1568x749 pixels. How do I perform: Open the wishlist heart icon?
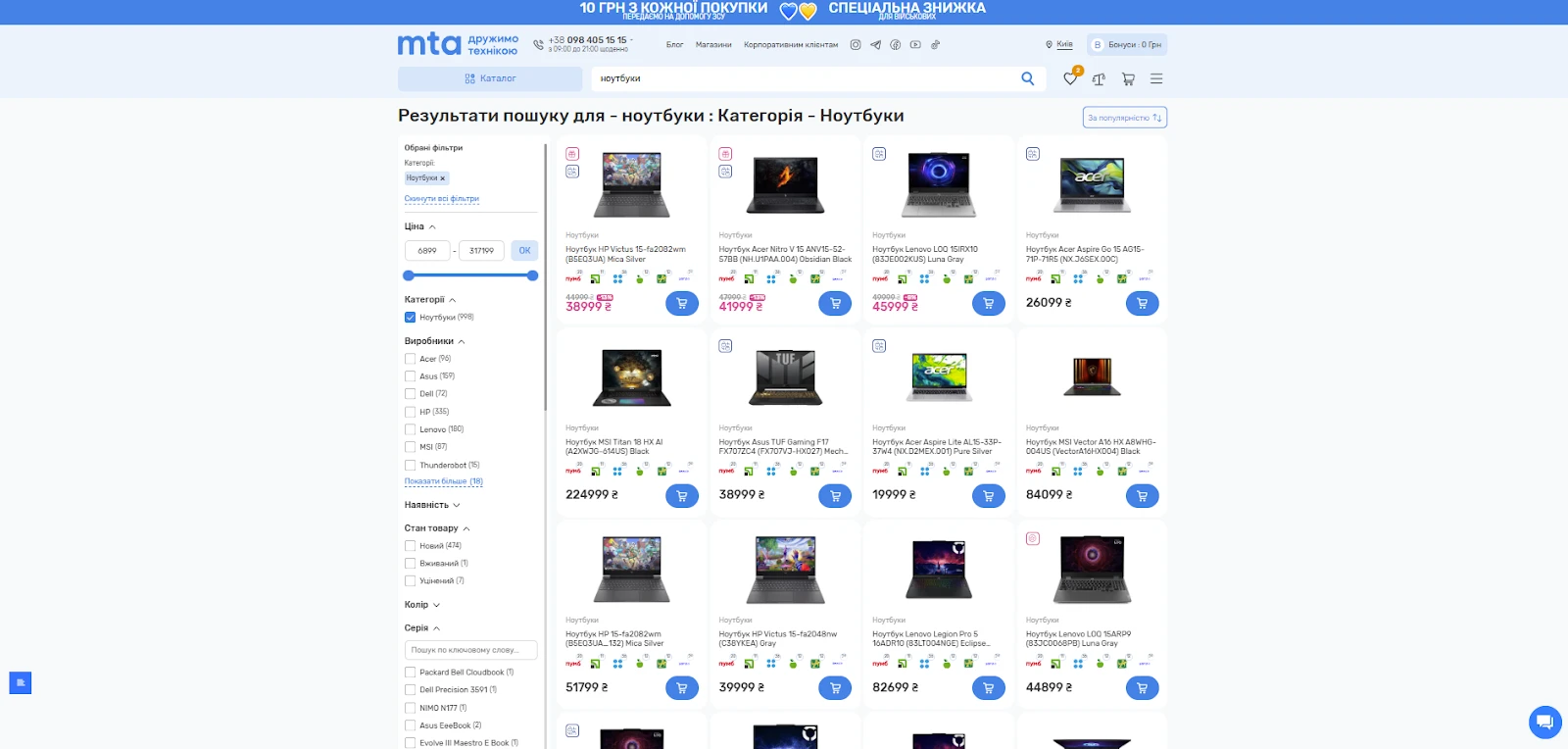(1070, 79)
